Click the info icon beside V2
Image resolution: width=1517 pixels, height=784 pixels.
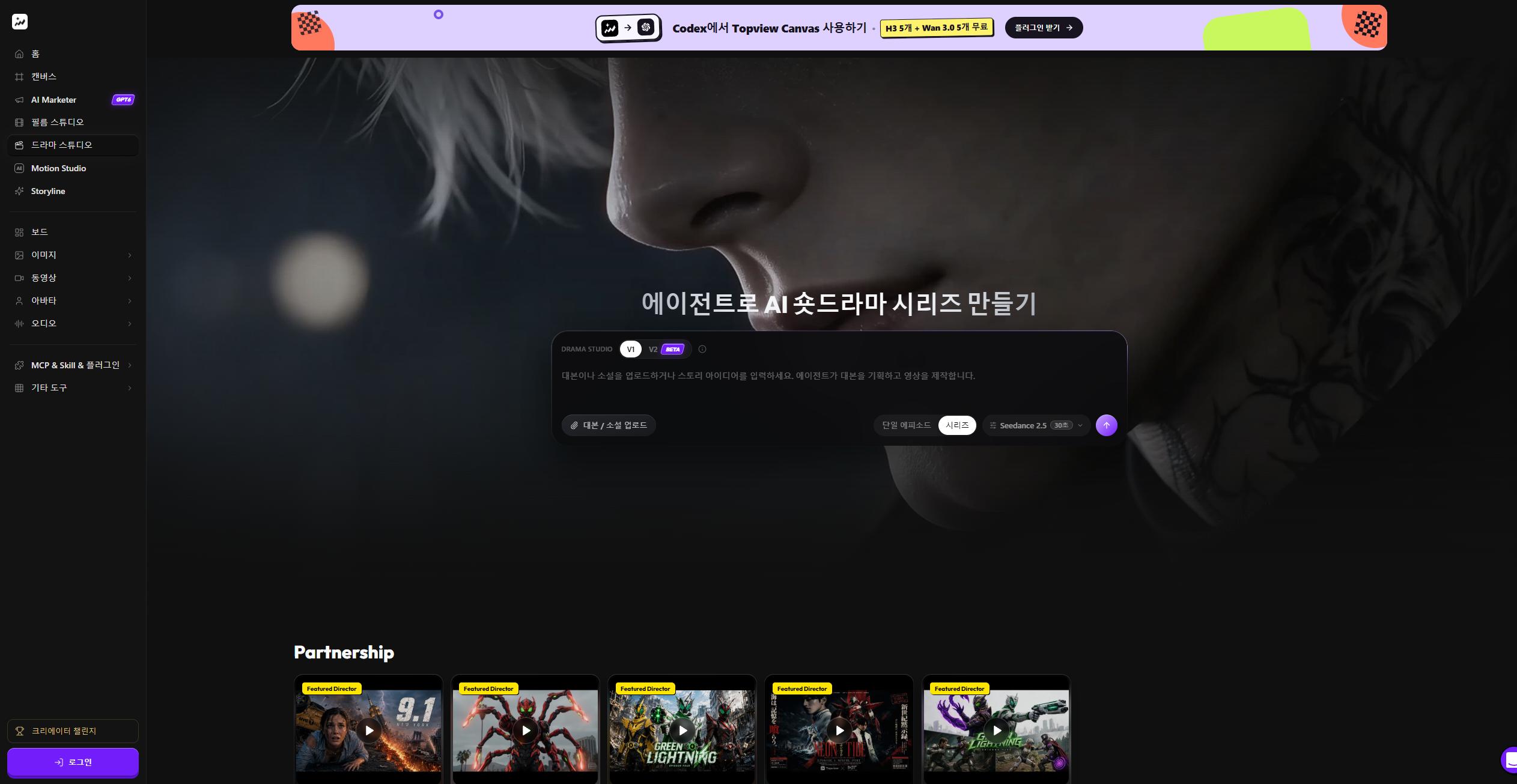tap(702, 349)
